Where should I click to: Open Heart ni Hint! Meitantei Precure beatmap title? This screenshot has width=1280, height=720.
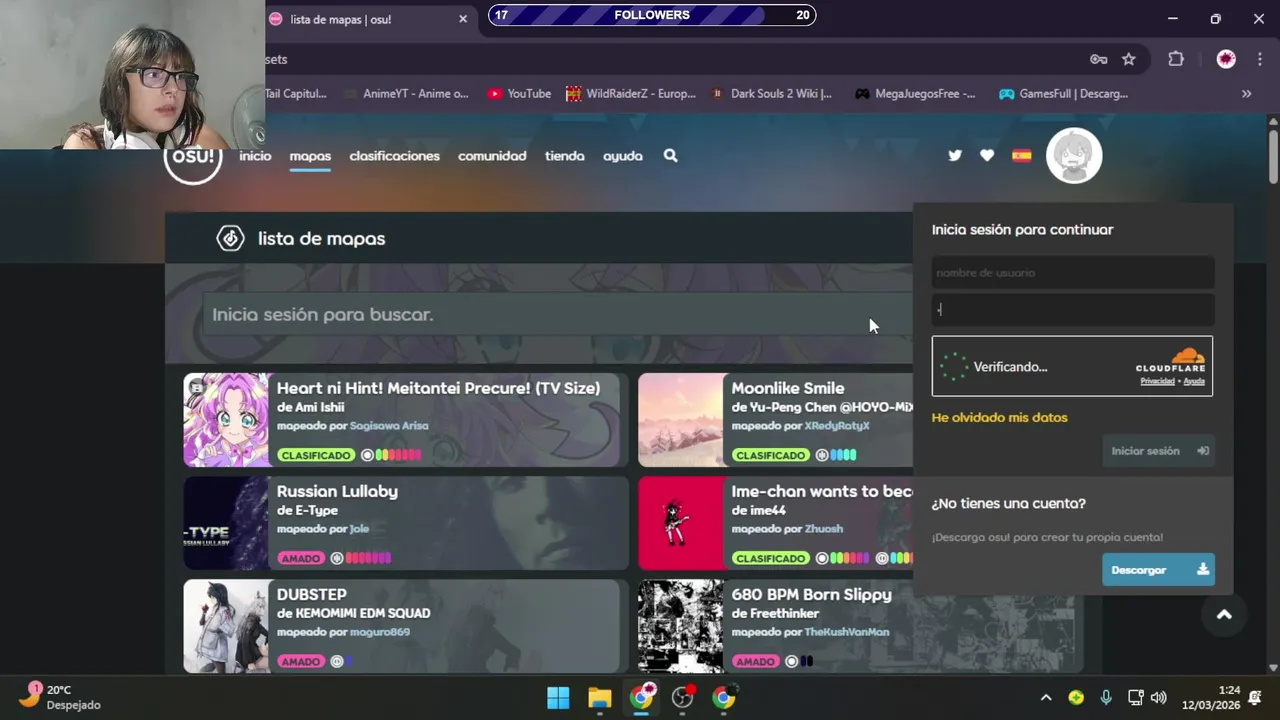(438, 388)
